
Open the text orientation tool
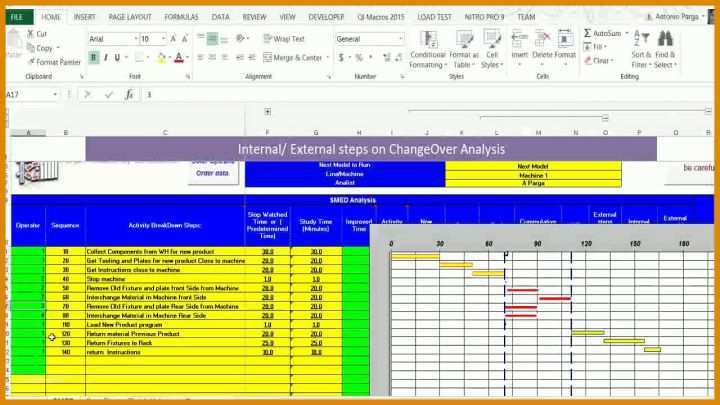(241, 39)
